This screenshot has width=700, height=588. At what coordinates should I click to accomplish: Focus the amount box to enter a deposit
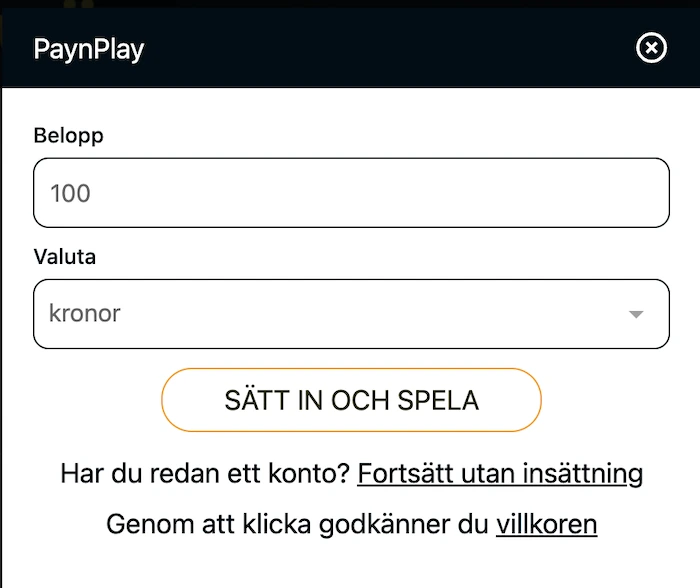point(351,193)
